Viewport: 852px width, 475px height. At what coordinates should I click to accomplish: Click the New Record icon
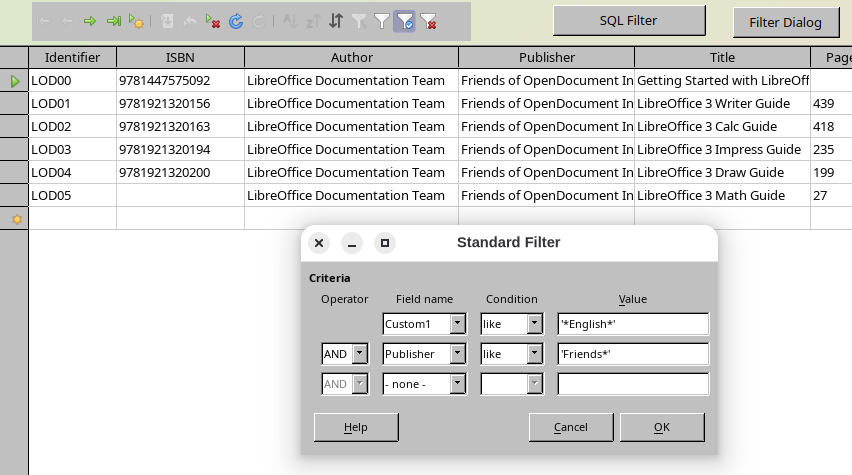(136, 20)
